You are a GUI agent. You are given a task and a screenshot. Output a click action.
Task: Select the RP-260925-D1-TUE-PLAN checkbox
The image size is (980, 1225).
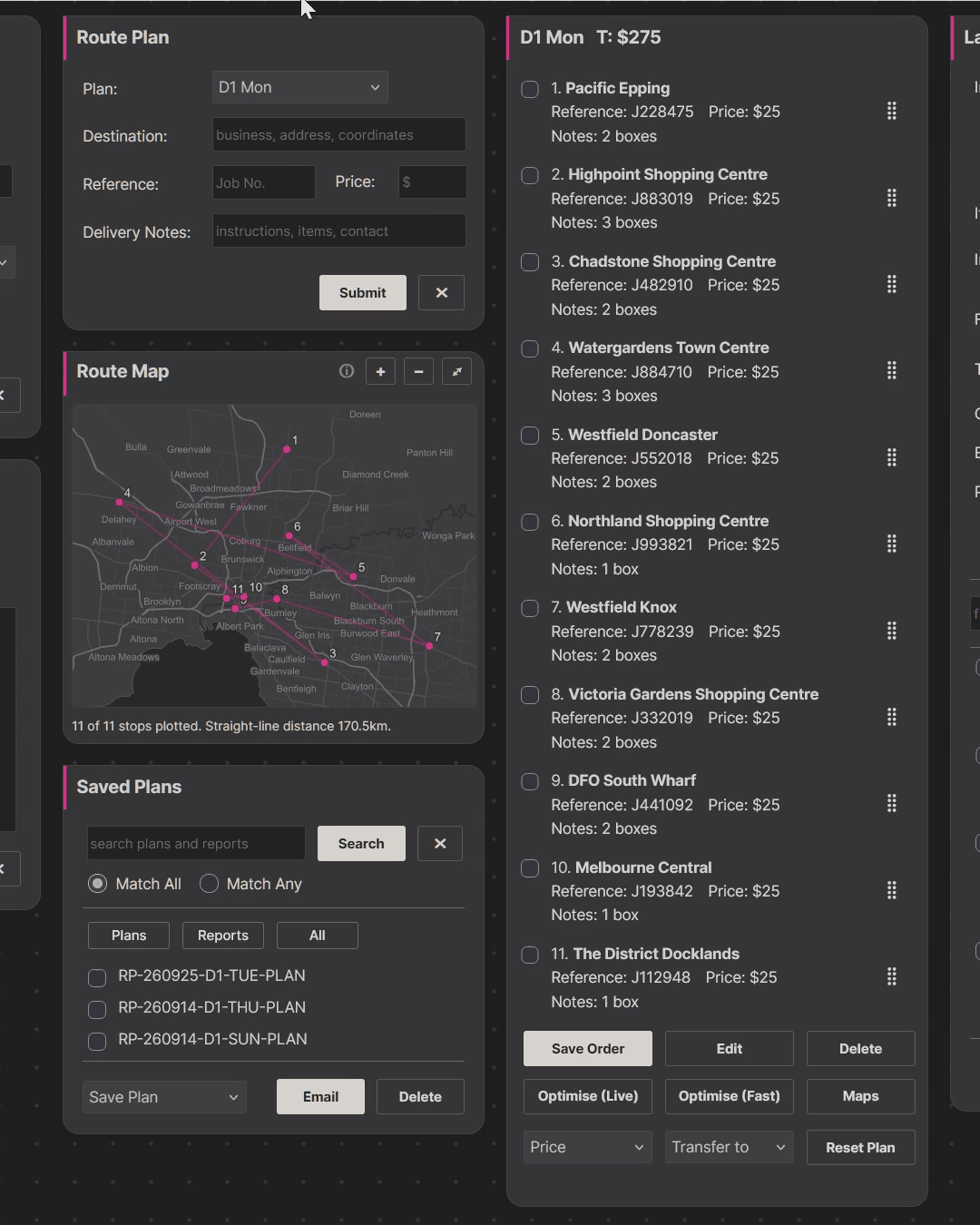[97, 977]
